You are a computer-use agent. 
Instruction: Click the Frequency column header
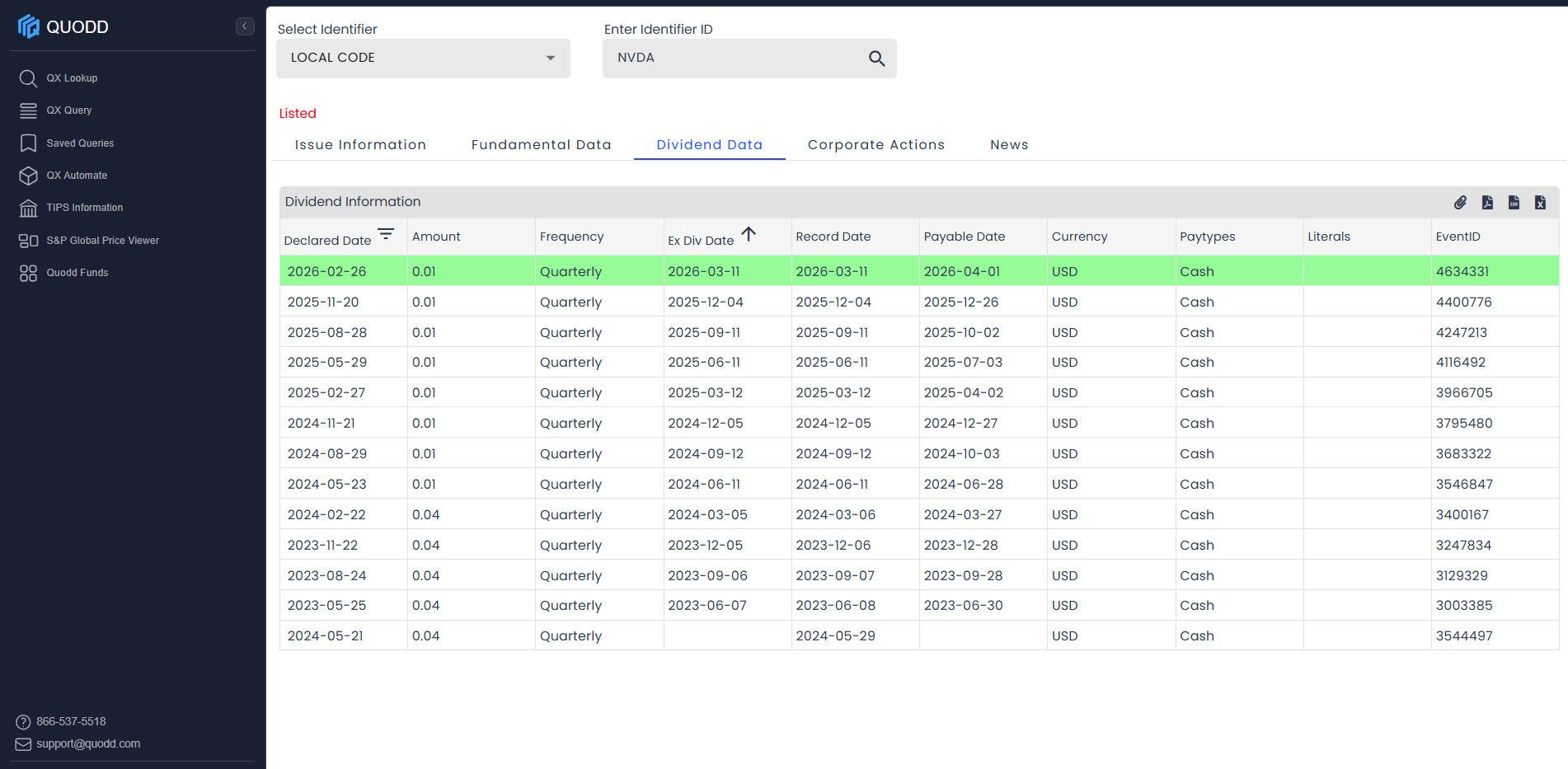click(x=571, y=237)
